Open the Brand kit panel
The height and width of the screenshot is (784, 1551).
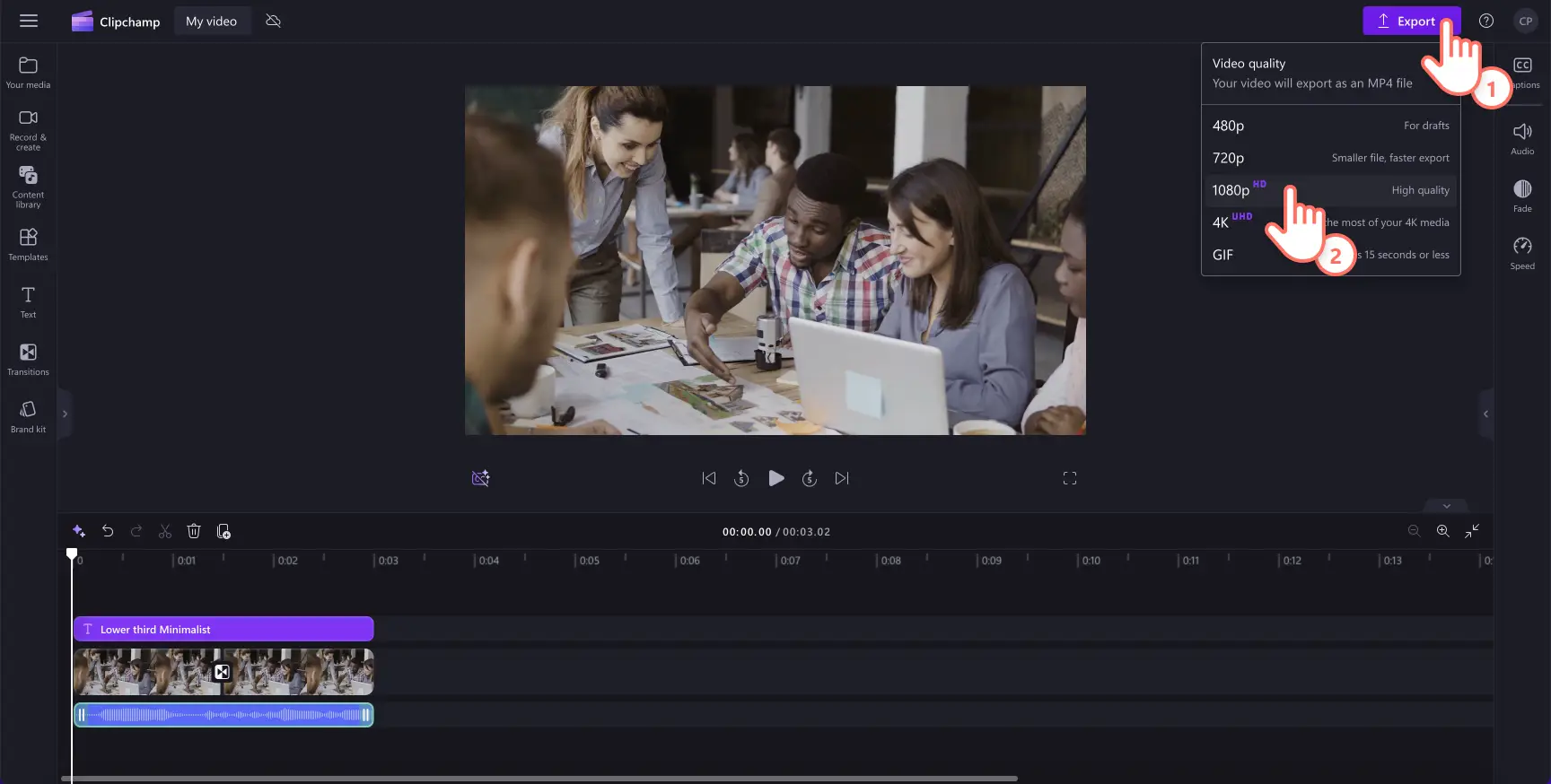pyautogui.click(x=28, y=417)
